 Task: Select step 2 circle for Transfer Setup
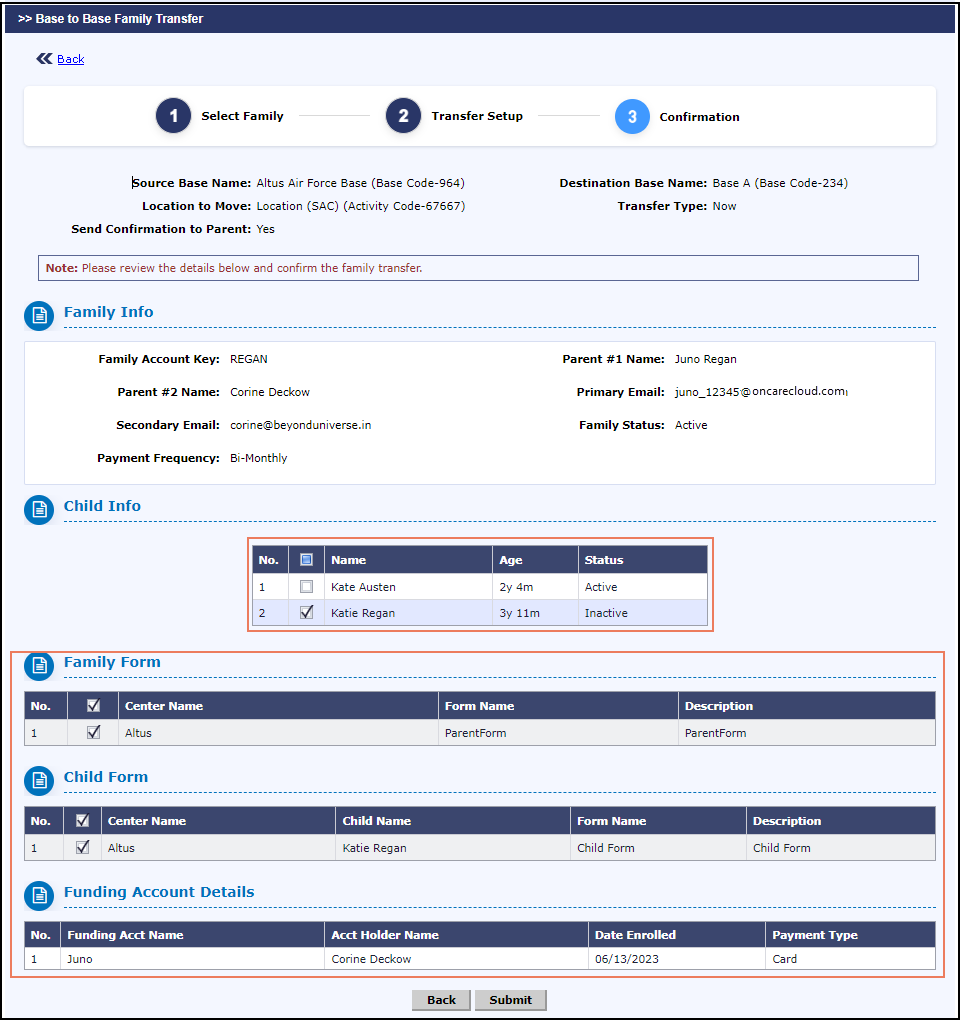coord(403,116)
